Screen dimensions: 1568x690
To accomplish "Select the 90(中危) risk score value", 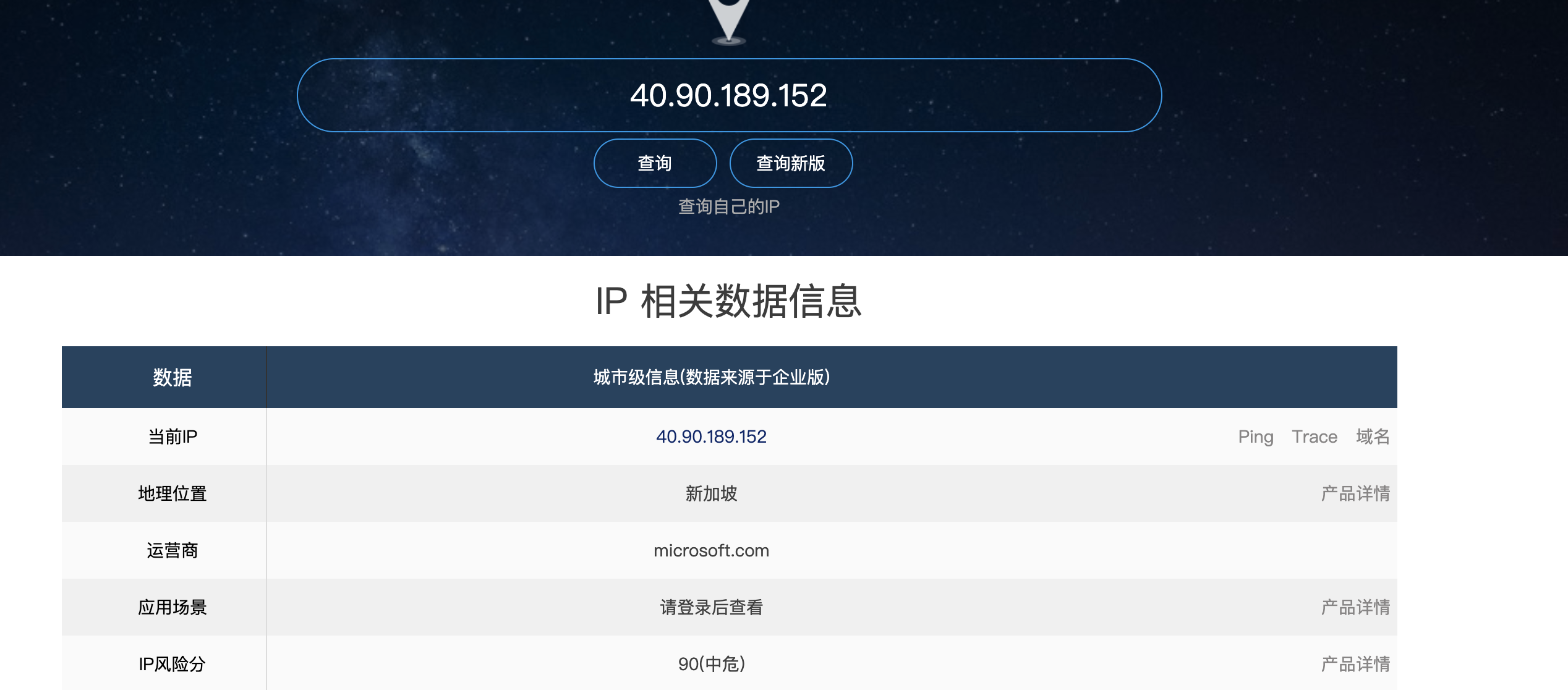I will point(711,664).
